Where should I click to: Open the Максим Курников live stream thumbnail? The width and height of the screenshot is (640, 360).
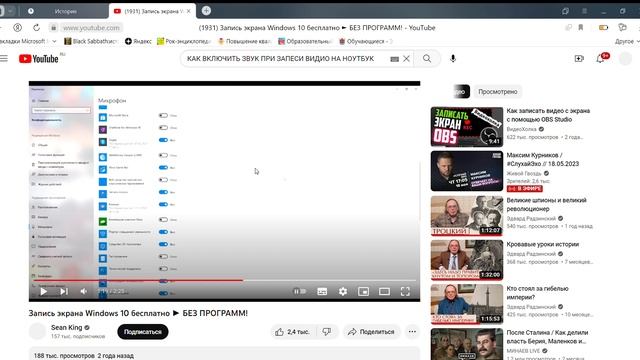[x=467, y=171]
